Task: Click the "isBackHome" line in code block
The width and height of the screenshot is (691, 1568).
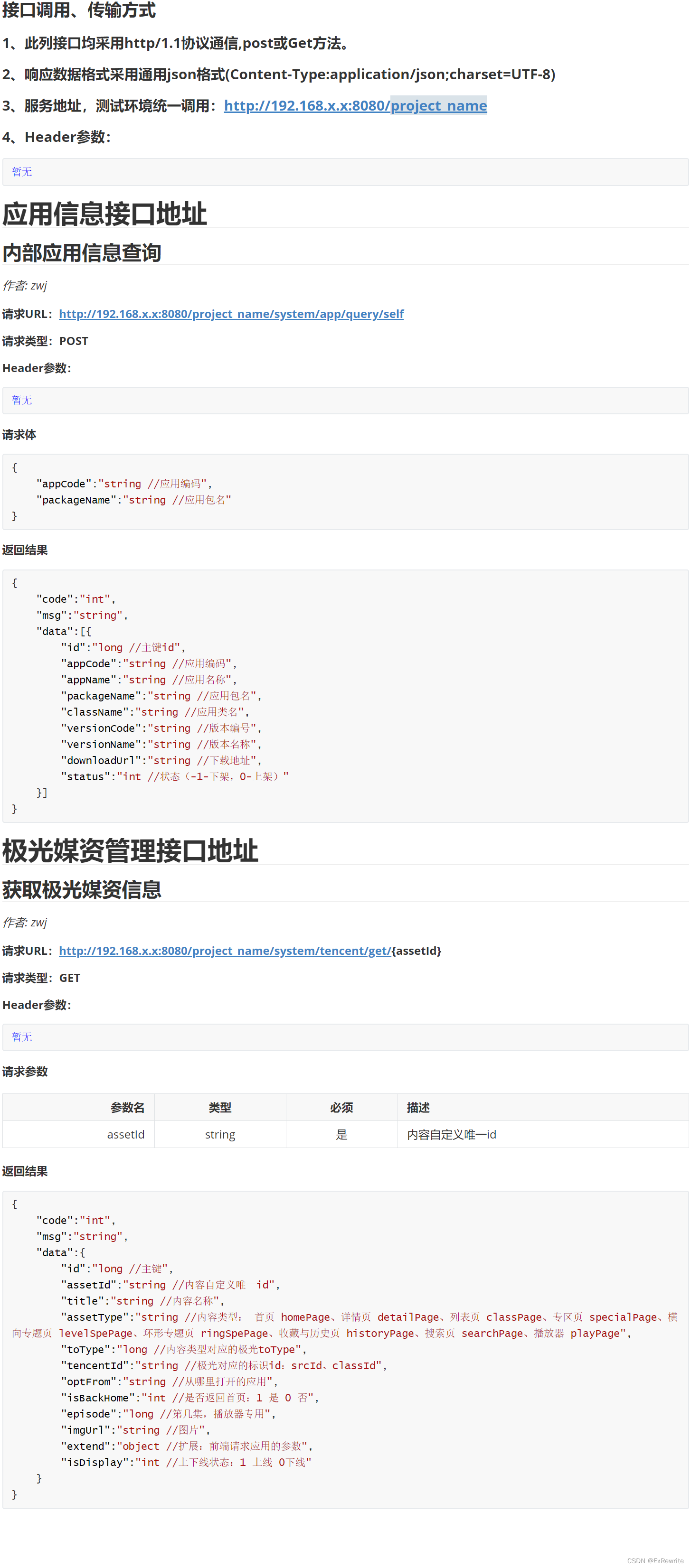Action: coord(190,1398)
